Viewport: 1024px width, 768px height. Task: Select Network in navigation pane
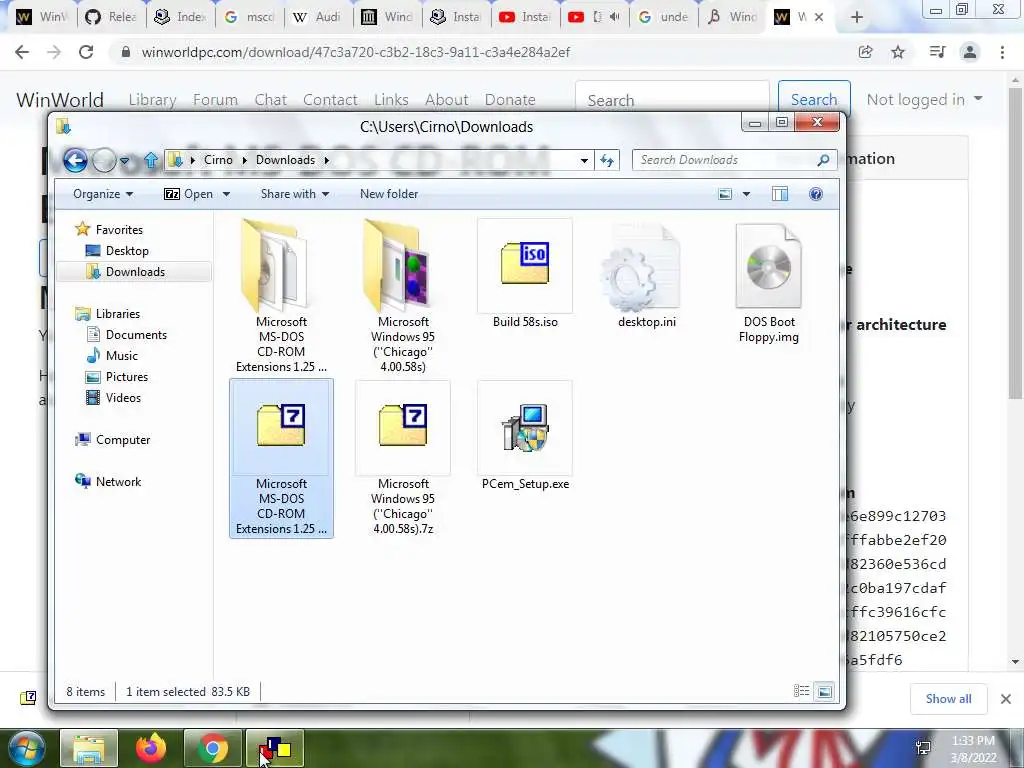tap(108, 481)
